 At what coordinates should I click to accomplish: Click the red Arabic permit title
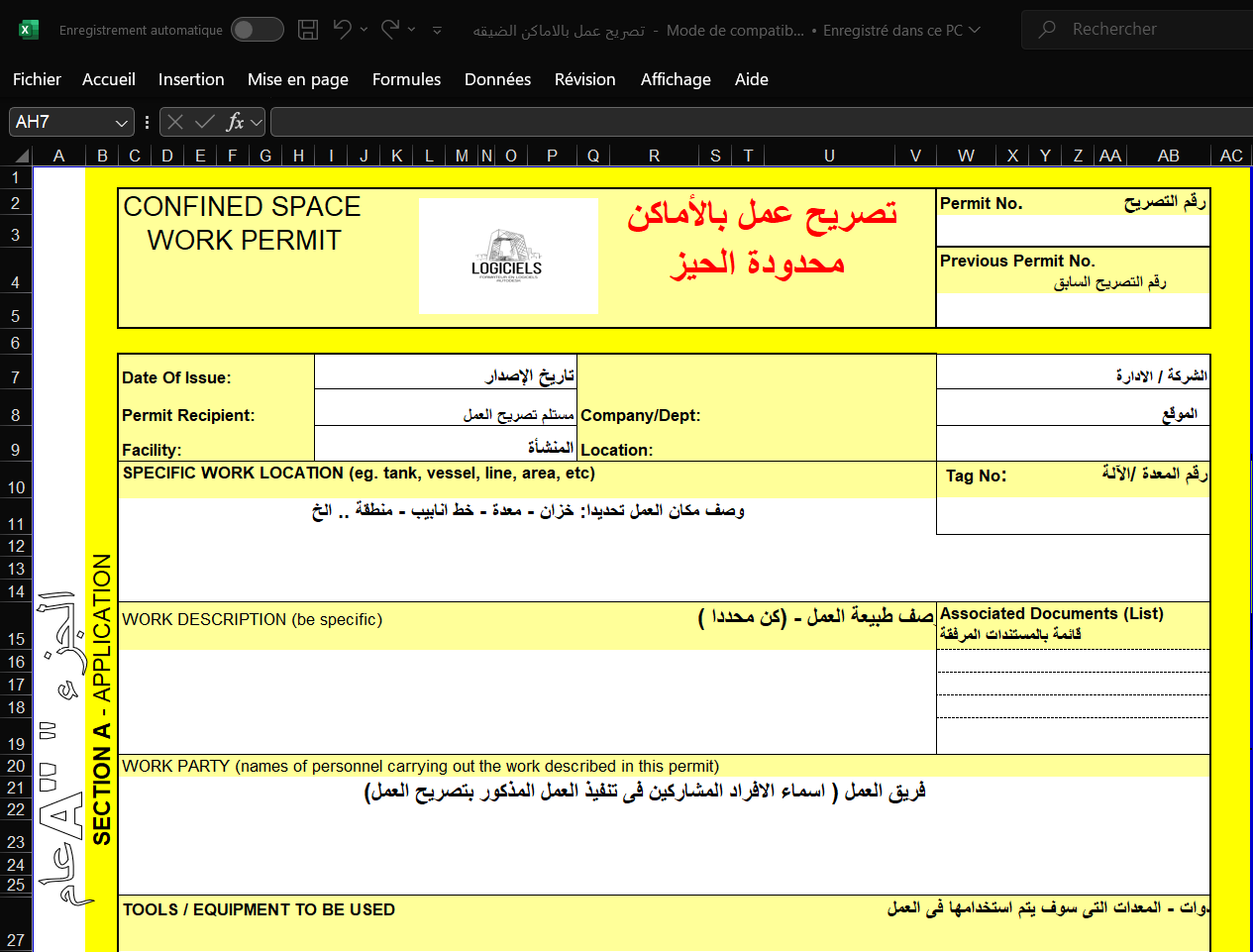click(x=761, y=239)
